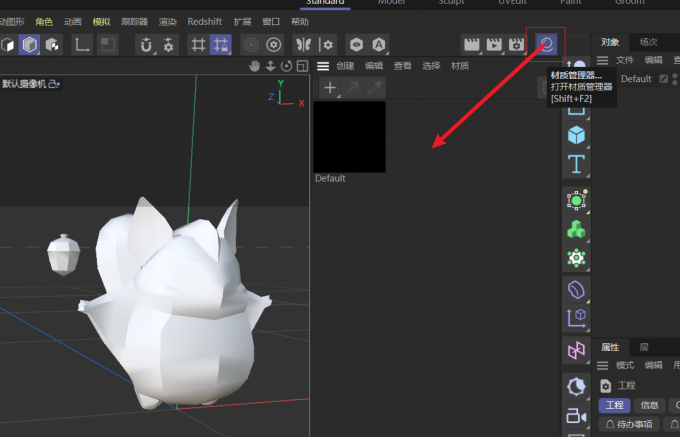Click the material apply arrow icon
680x437 pixels.
352,88
